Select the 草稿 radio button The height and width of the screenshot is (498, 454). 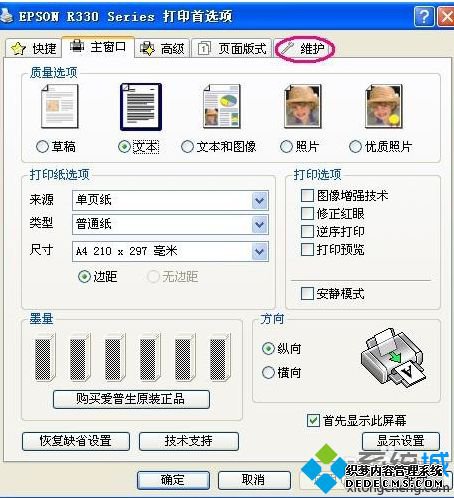click(42, 146)
